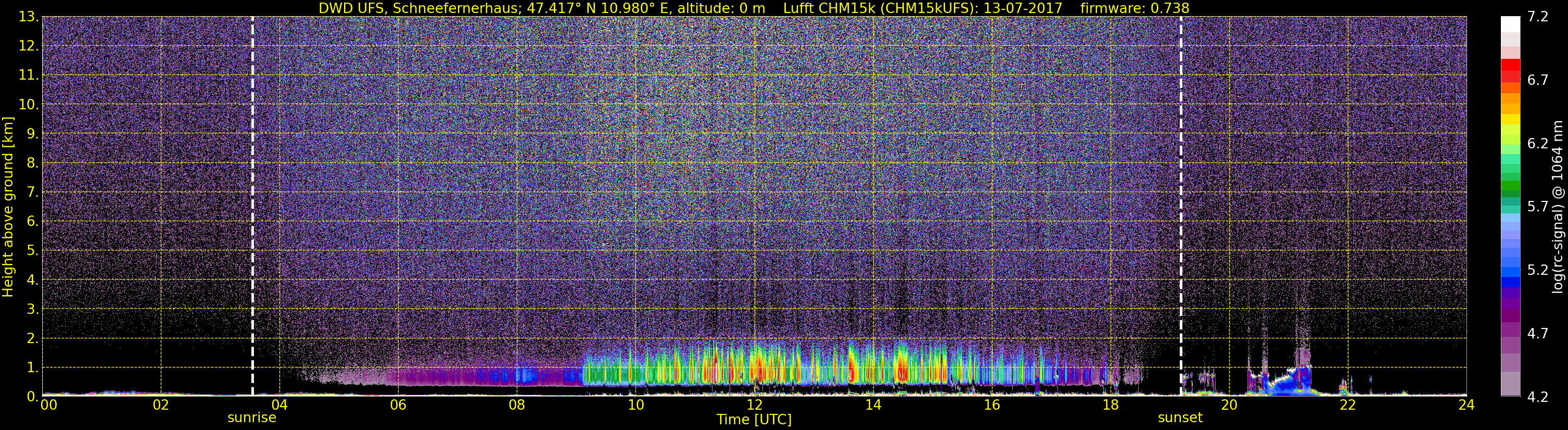The width and height of the screenshot is (1568, 430).
Task: Click the height axis tick label '4.'
Action: pos(32,280)
